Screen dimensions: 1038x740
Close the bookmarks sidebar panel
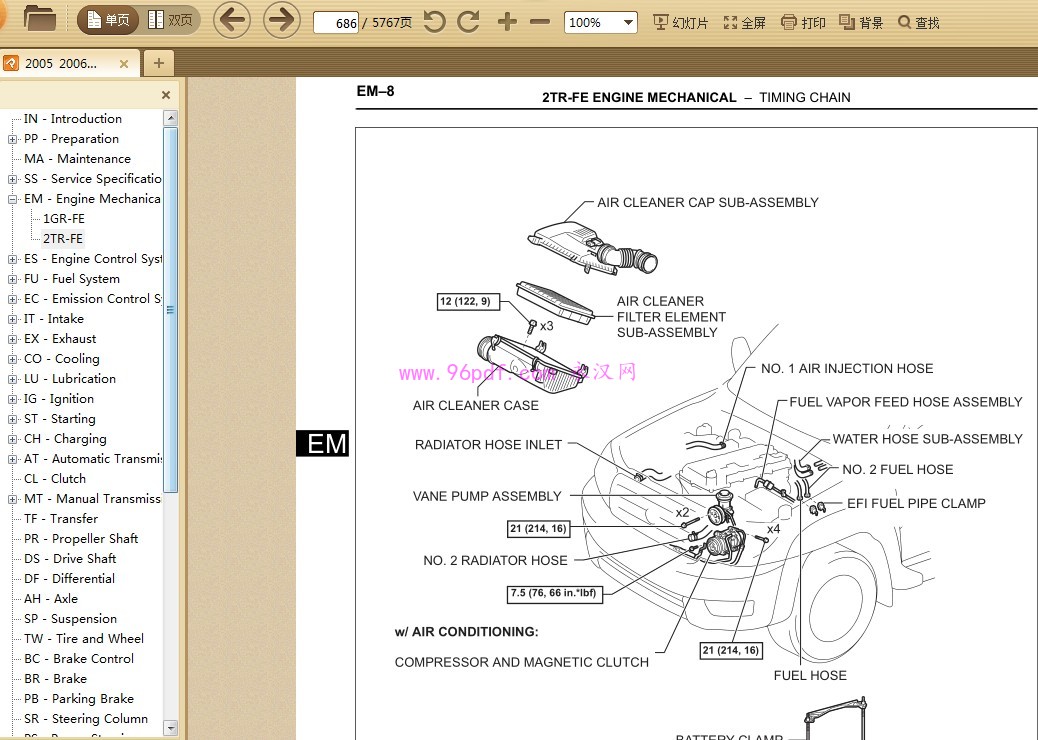click(166, 95)
